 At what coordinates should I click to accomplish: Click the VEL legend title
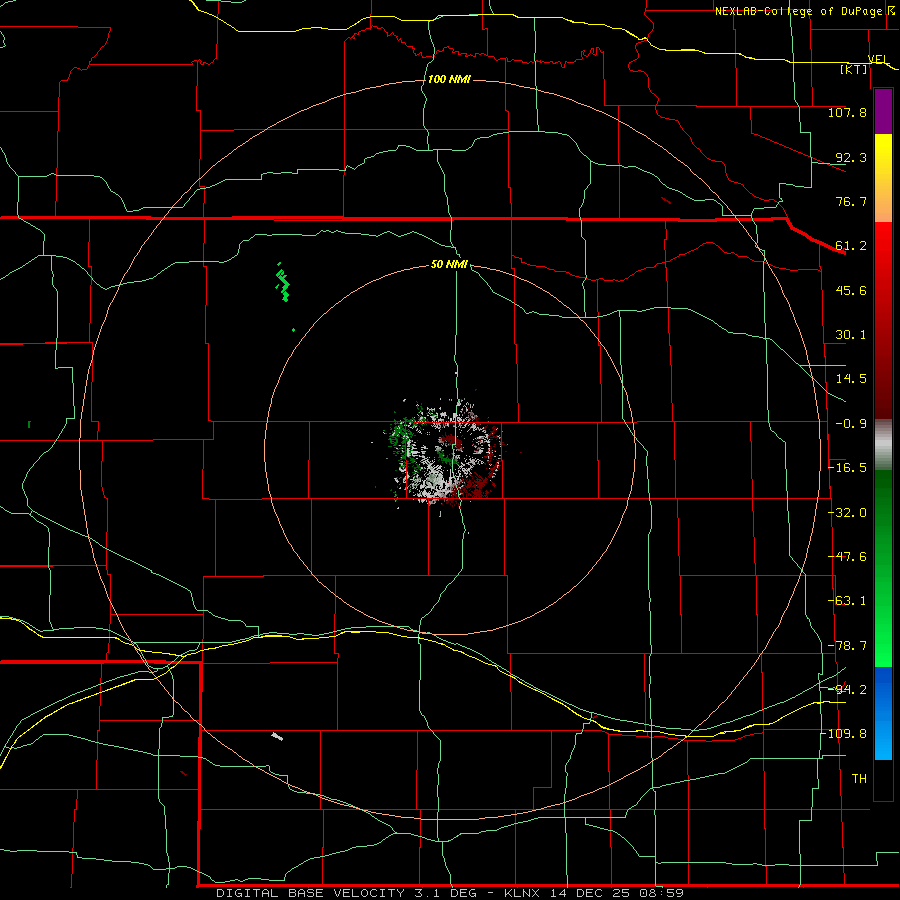[878, 59]
